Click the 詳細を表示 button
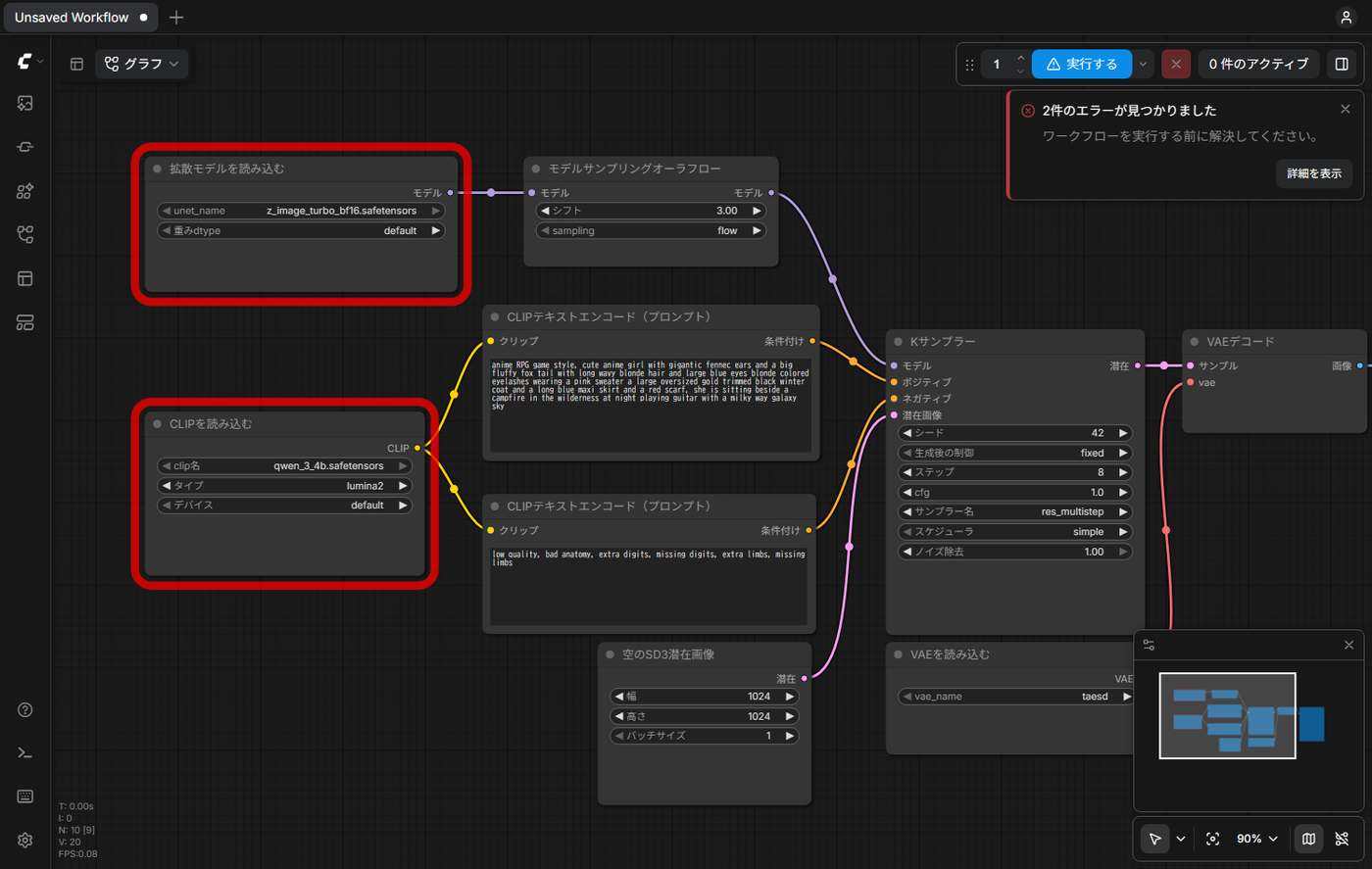Screen dimensions: 1372x869 pyautogui.click(x=1314, y=173)
